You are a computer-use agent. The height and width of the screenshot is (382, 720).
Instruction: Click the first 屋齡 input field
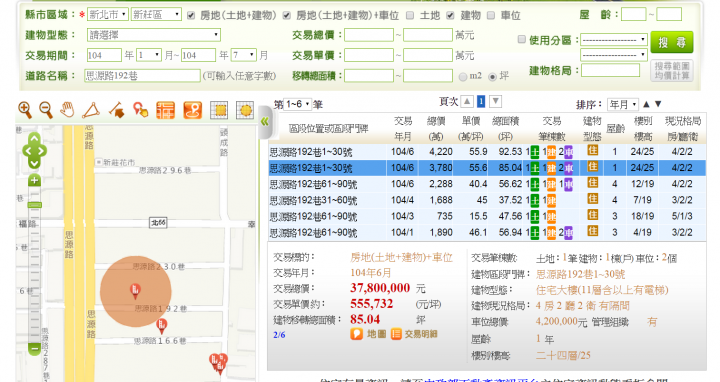click(x=633, y=15)
